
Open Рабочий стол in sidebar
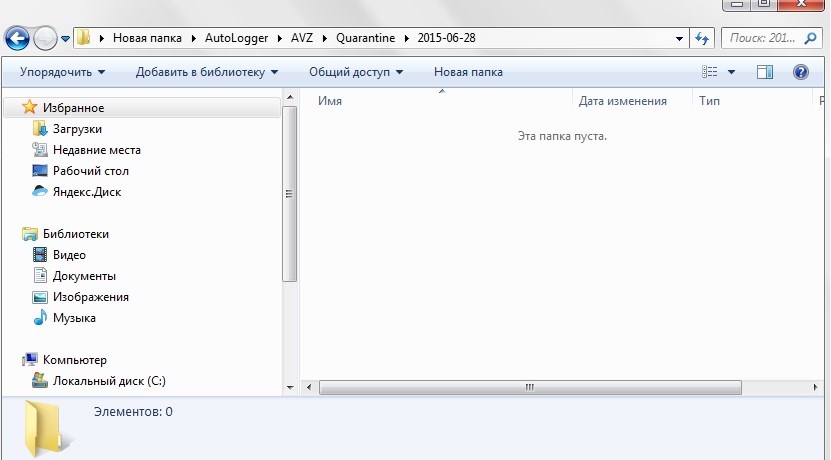91,171
